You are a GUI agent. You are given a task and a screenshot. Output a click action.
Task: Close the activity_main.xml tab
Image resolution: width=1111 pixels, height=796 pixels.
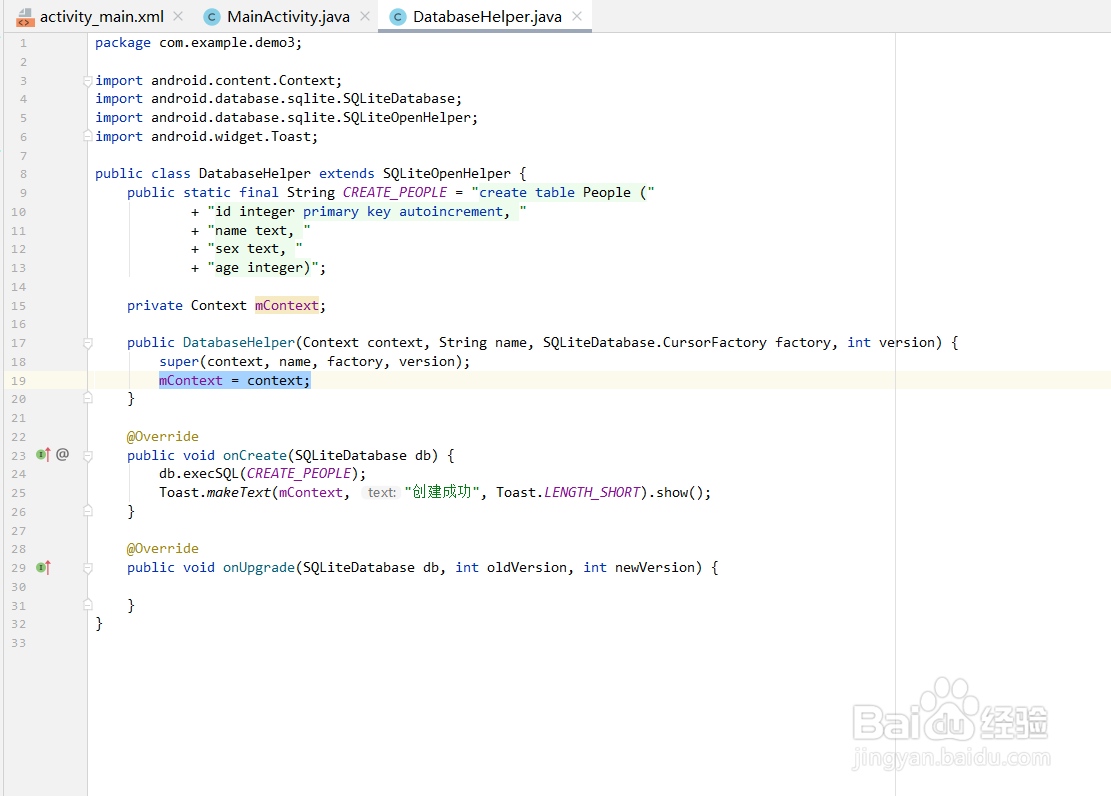179,16
